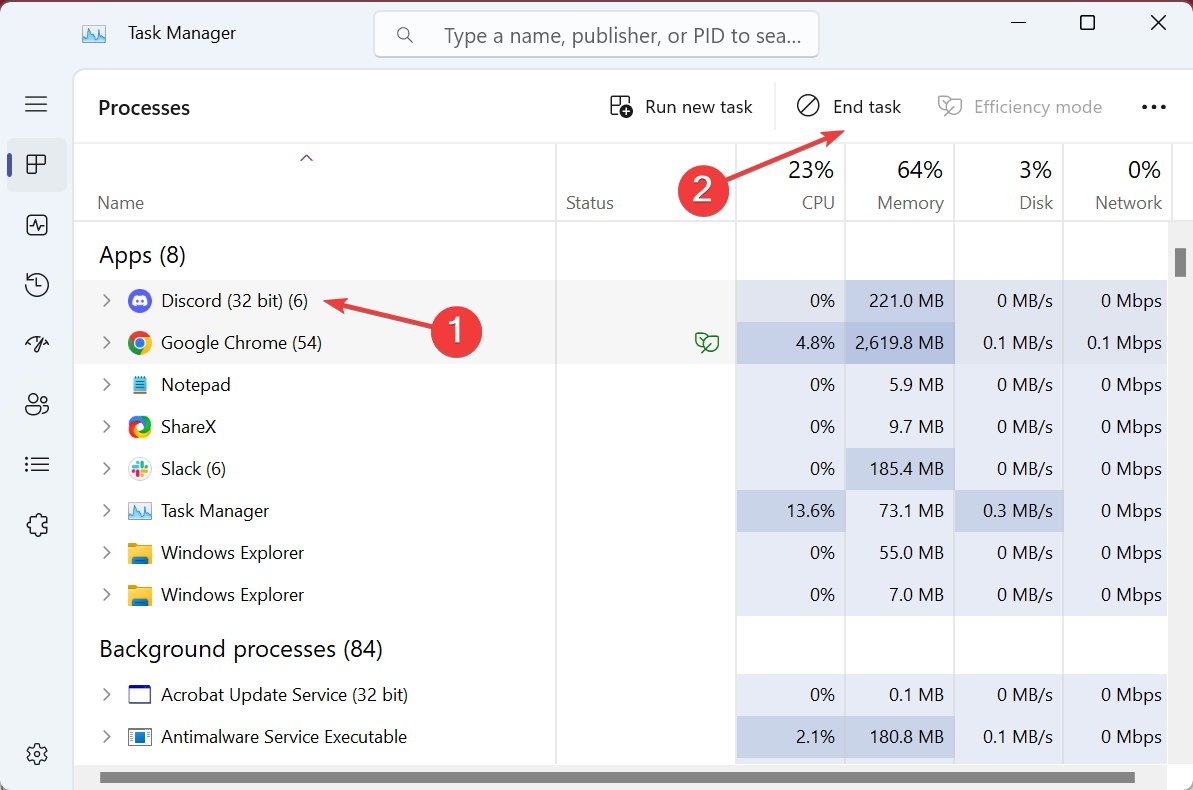
Task: Click the Acrobat Update Service icon
Action: (139, 695)
